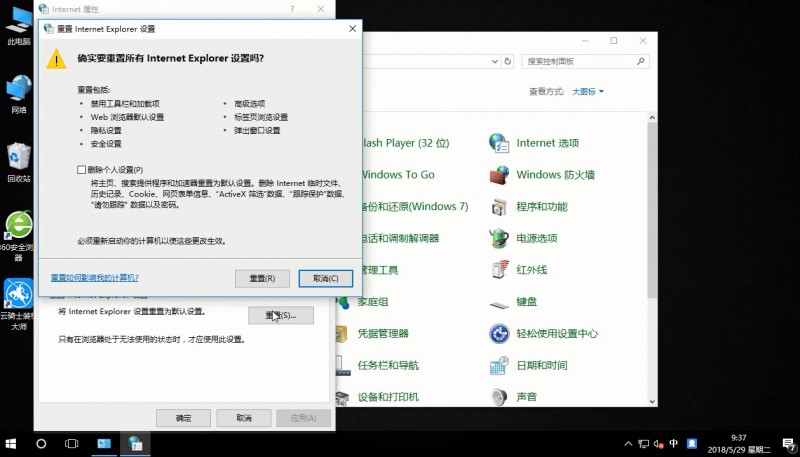Expand the 查看方式 大图标 dropdown

coord(588,91)
